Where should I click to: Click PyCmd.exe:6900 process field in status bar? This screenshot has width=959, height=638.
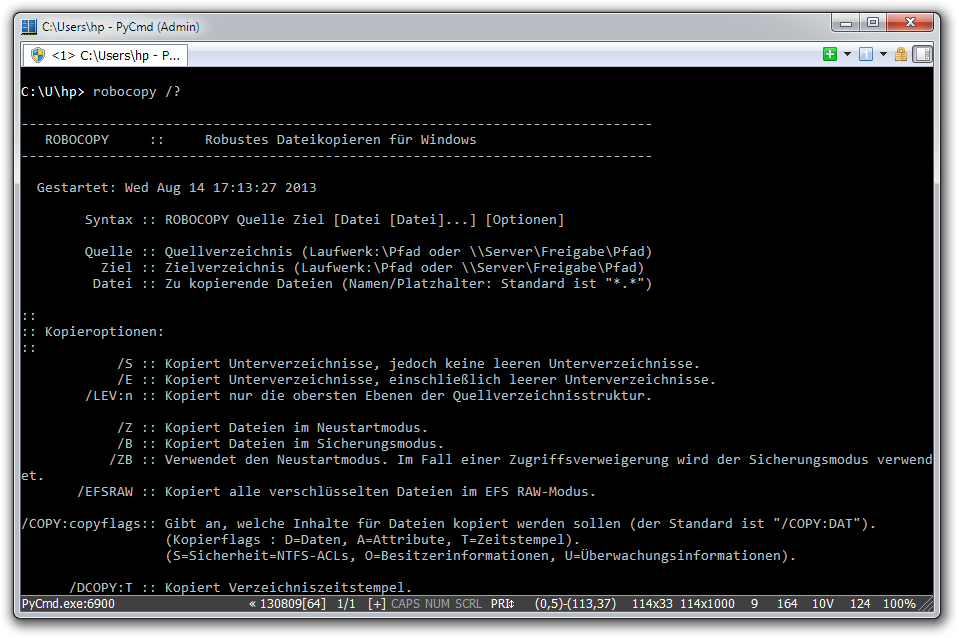[68, 604]
